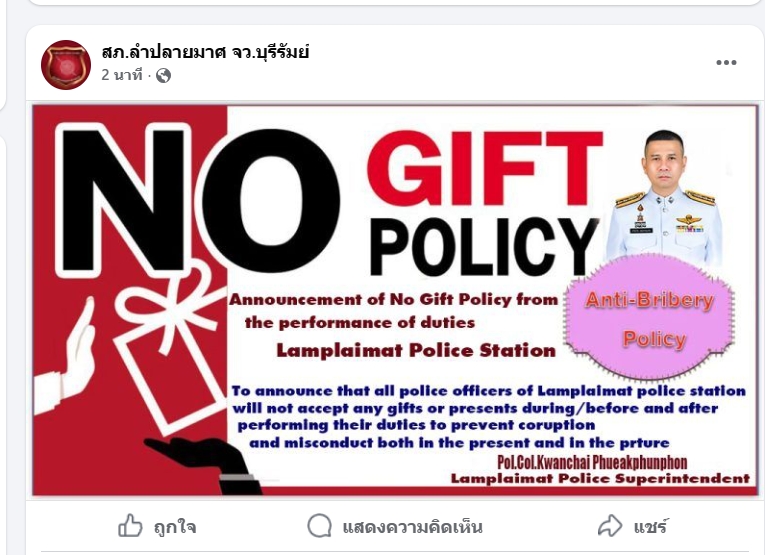765x555 pixels.
Task: Open the page's red shield profile avatar
Action: pos(66,65)
